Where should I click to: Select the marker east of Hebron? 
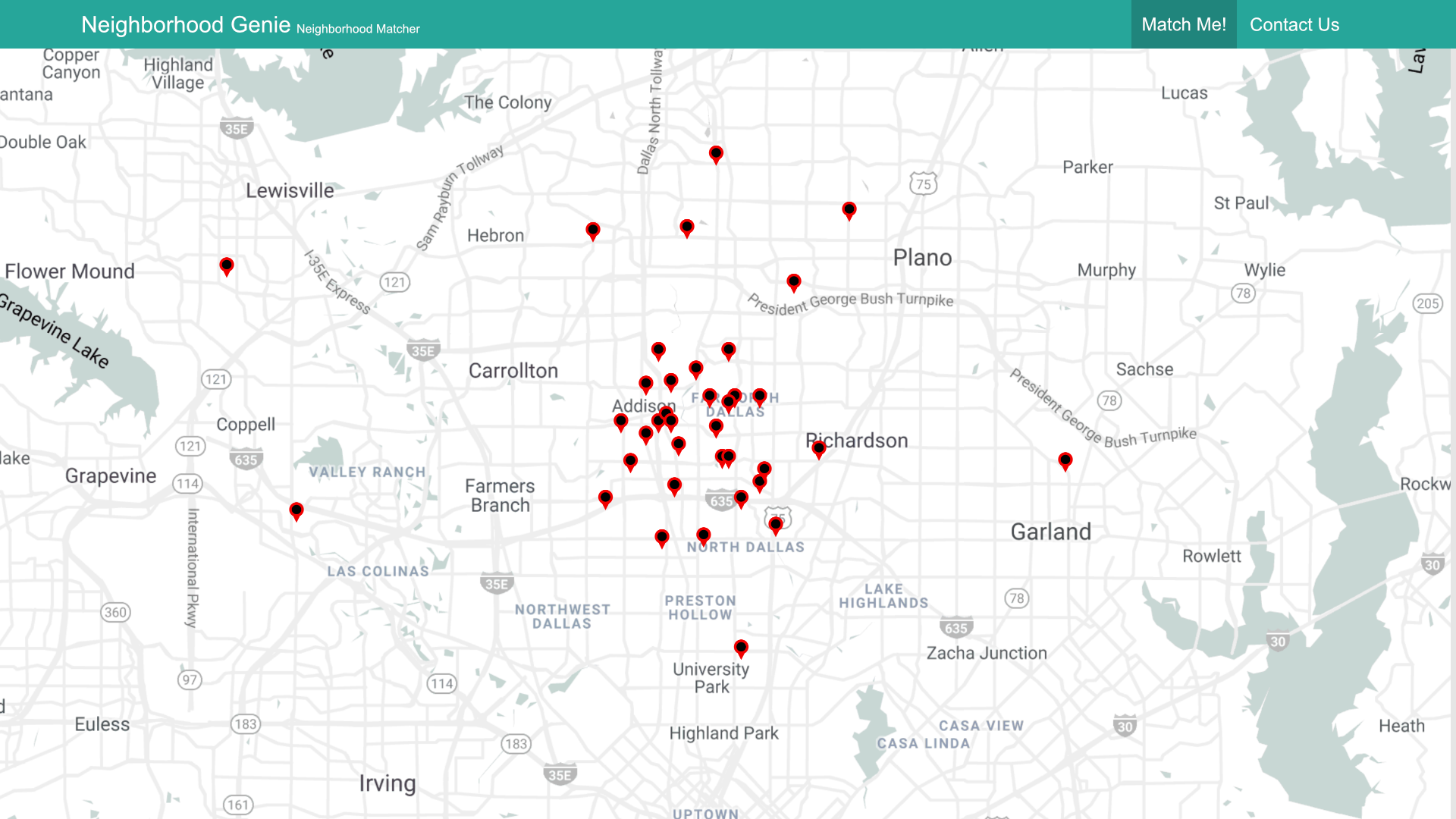click(x=592, y=230)
